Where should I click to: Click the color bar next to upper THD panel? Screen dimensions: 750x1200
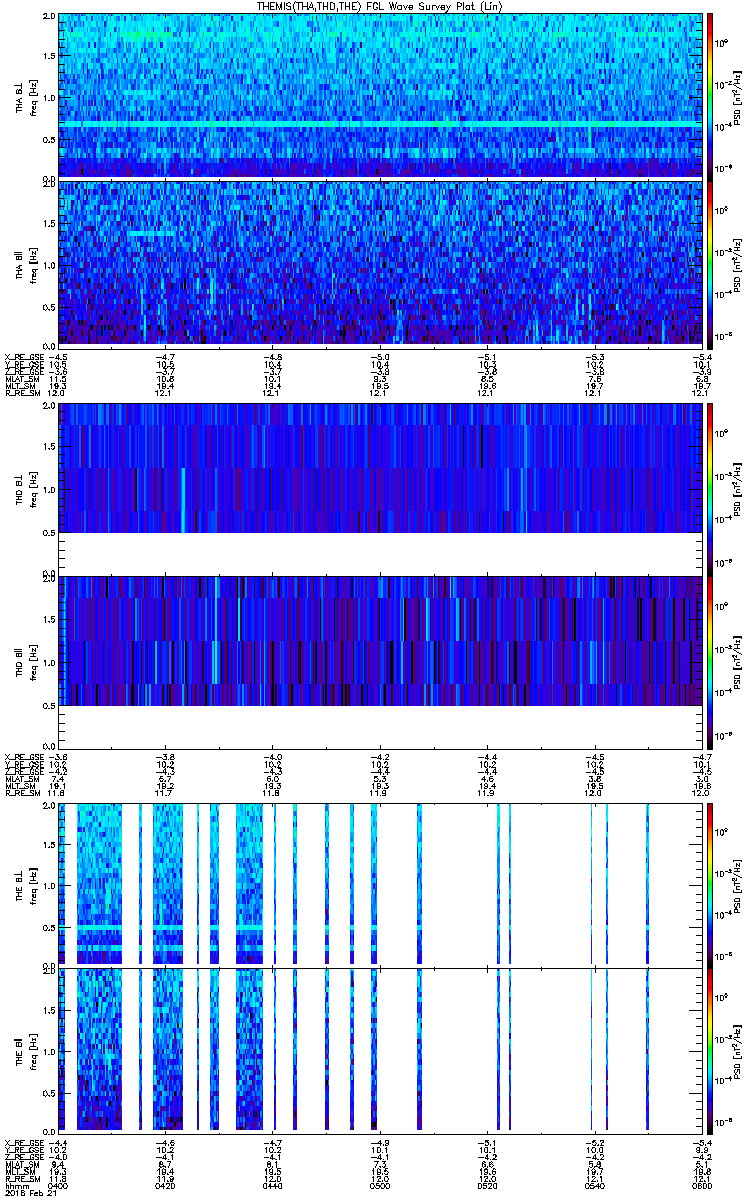pyautogui.click(x=710, y=486)
